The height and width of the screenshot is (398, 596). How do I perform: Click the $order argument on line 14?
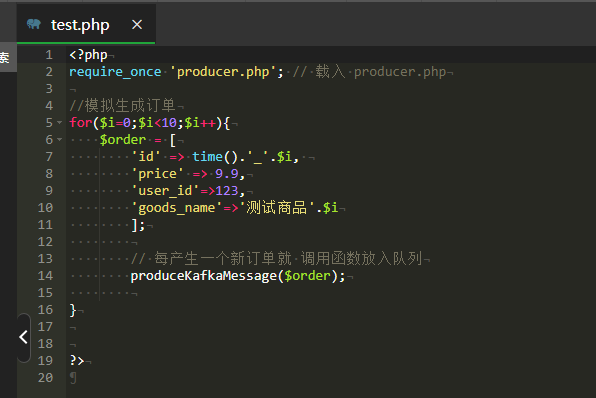coord(308,276)
